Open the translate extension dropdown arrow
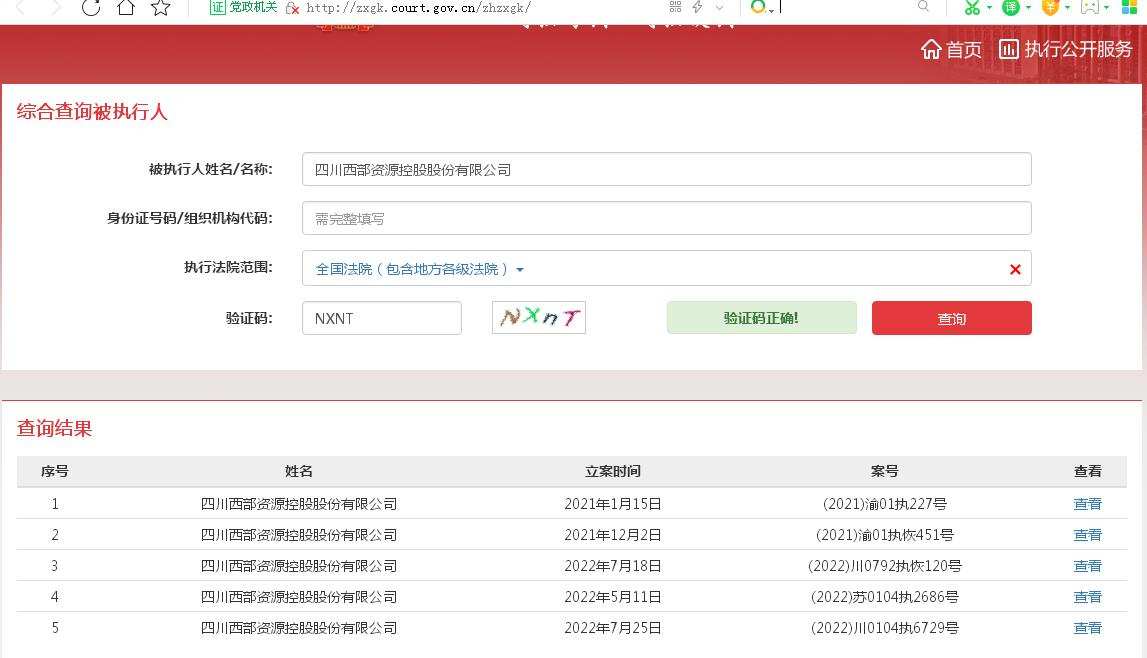Image resolution: width=1147 pixels, height=658 pixels. [x=1028, y=7]
